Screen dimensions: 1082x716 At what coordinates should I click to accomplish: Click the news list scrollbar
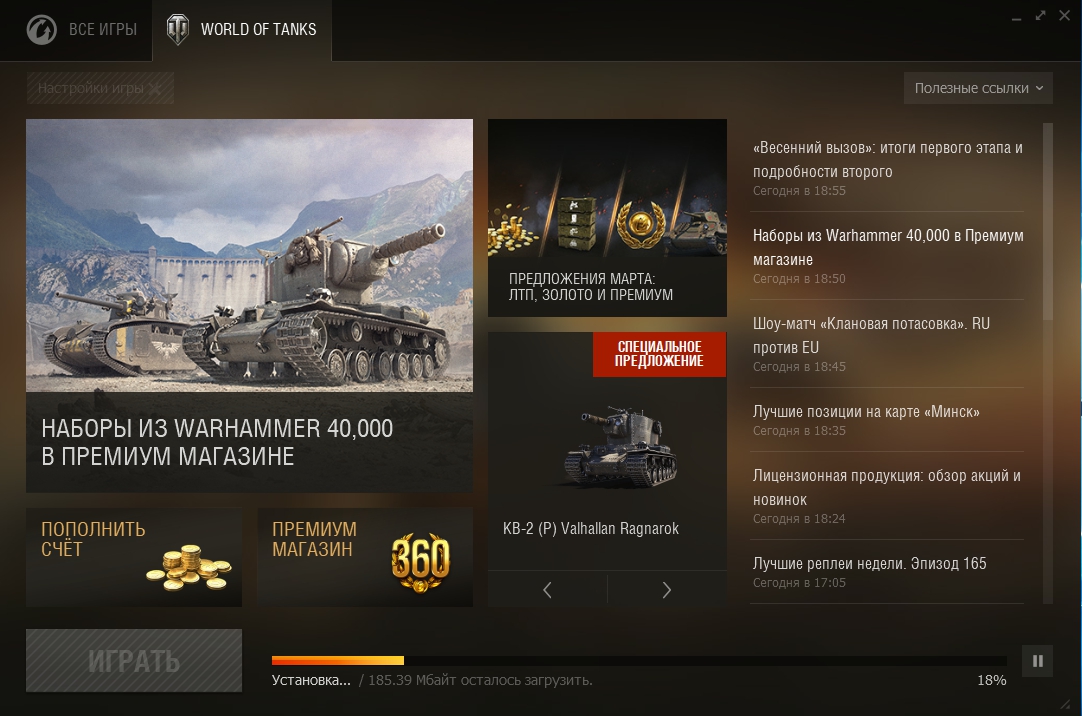(x=1047, y=221)
